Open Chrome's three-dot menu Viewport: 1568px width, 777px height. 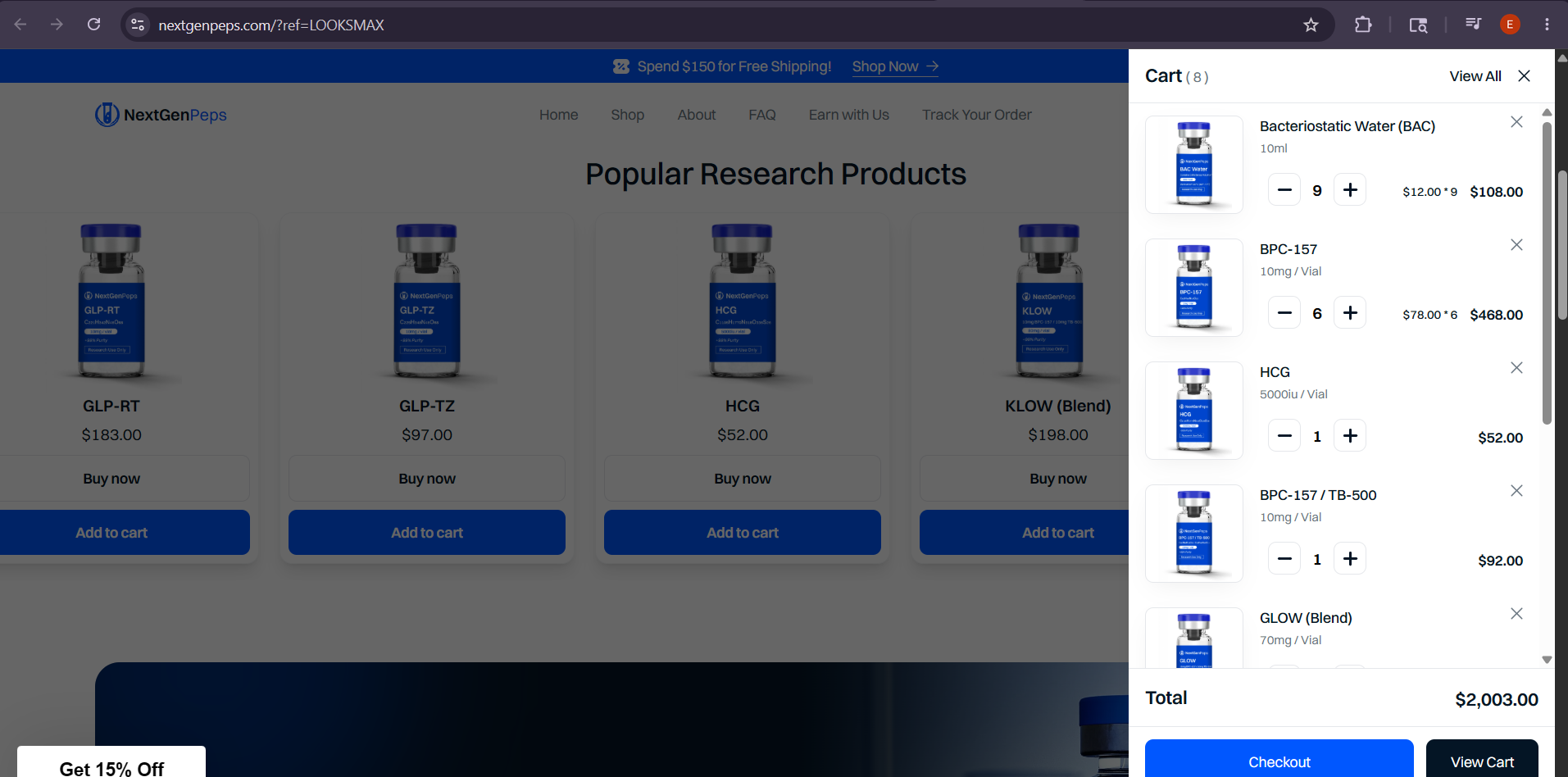click(1547, 25)
